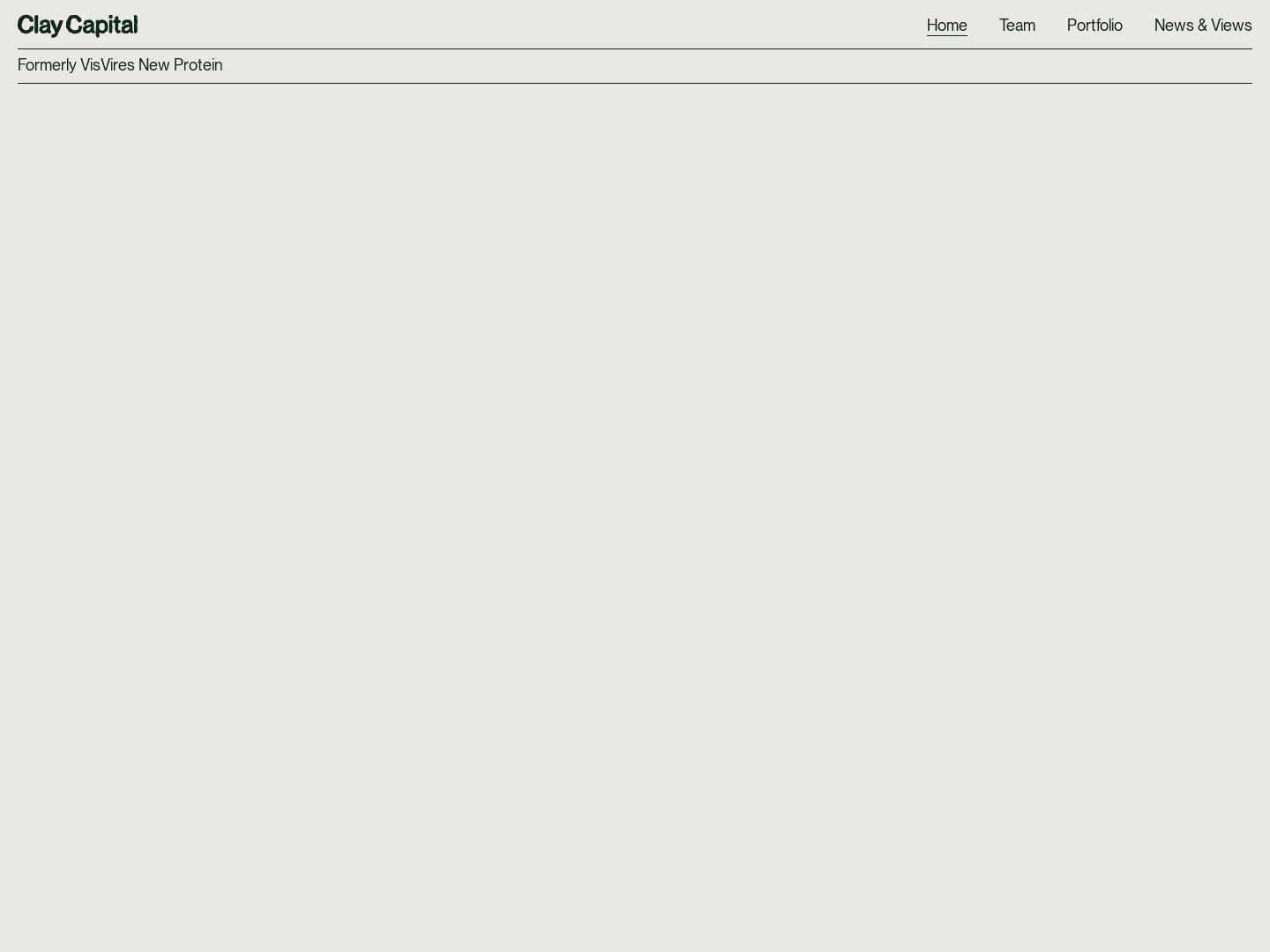Image resolution: width=1270 pixels, height=952 pixels.
Task: Open News & Views section
Action: click(x=1202, y=26)
